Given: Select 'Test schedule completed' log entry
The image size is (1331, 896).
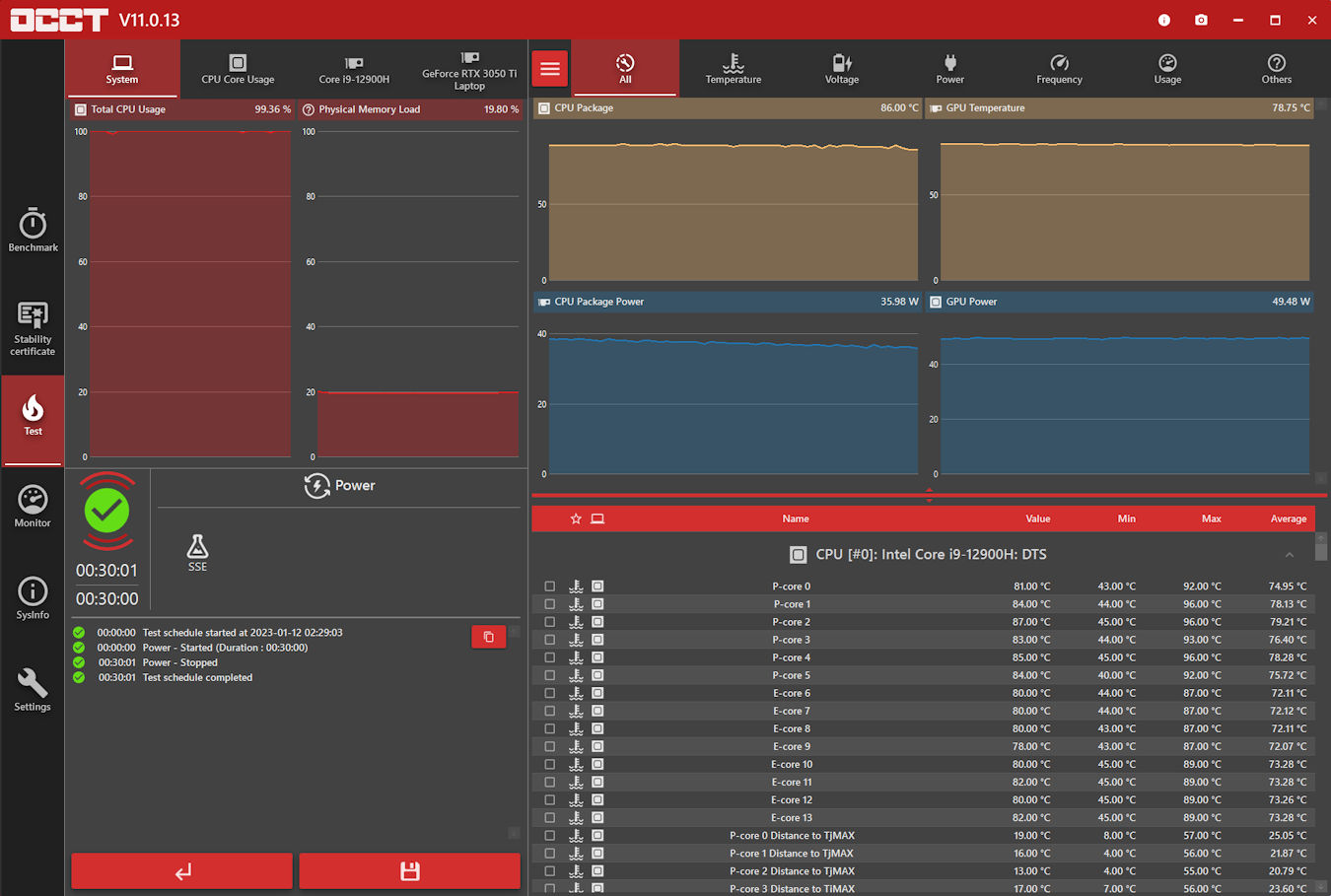Looking at the screenshot, I should 197,677.
